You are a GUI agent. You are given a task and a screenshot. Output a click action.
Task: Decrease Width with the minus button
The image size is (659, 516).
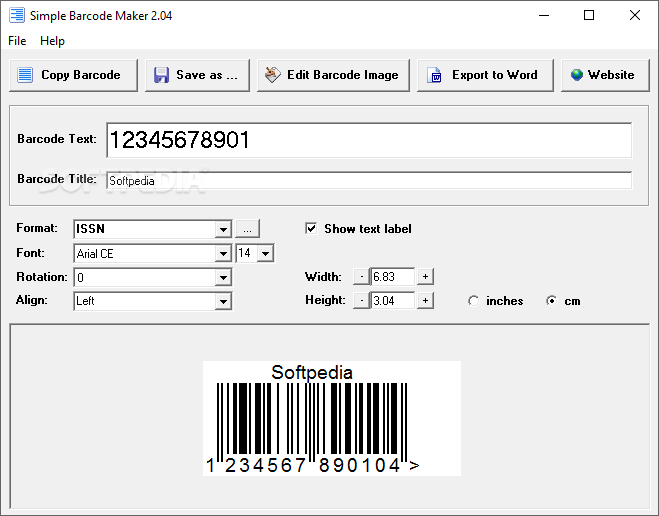tap(361, 276)
